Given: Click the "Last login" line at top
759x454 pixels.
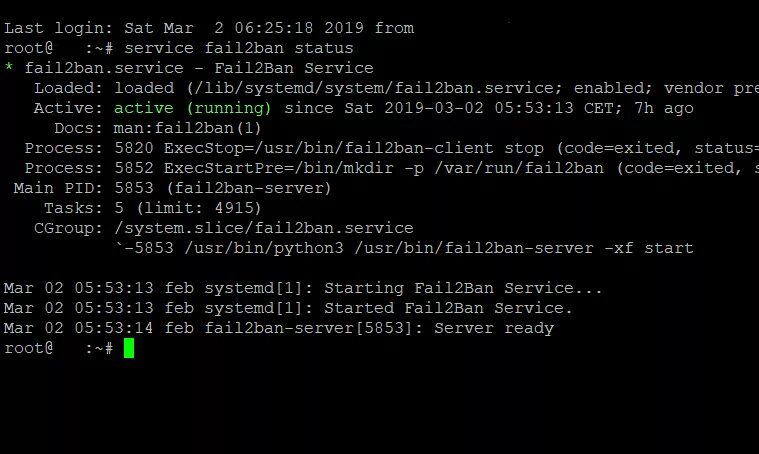Looking at the screenshot, I should [x=209, y=28].
